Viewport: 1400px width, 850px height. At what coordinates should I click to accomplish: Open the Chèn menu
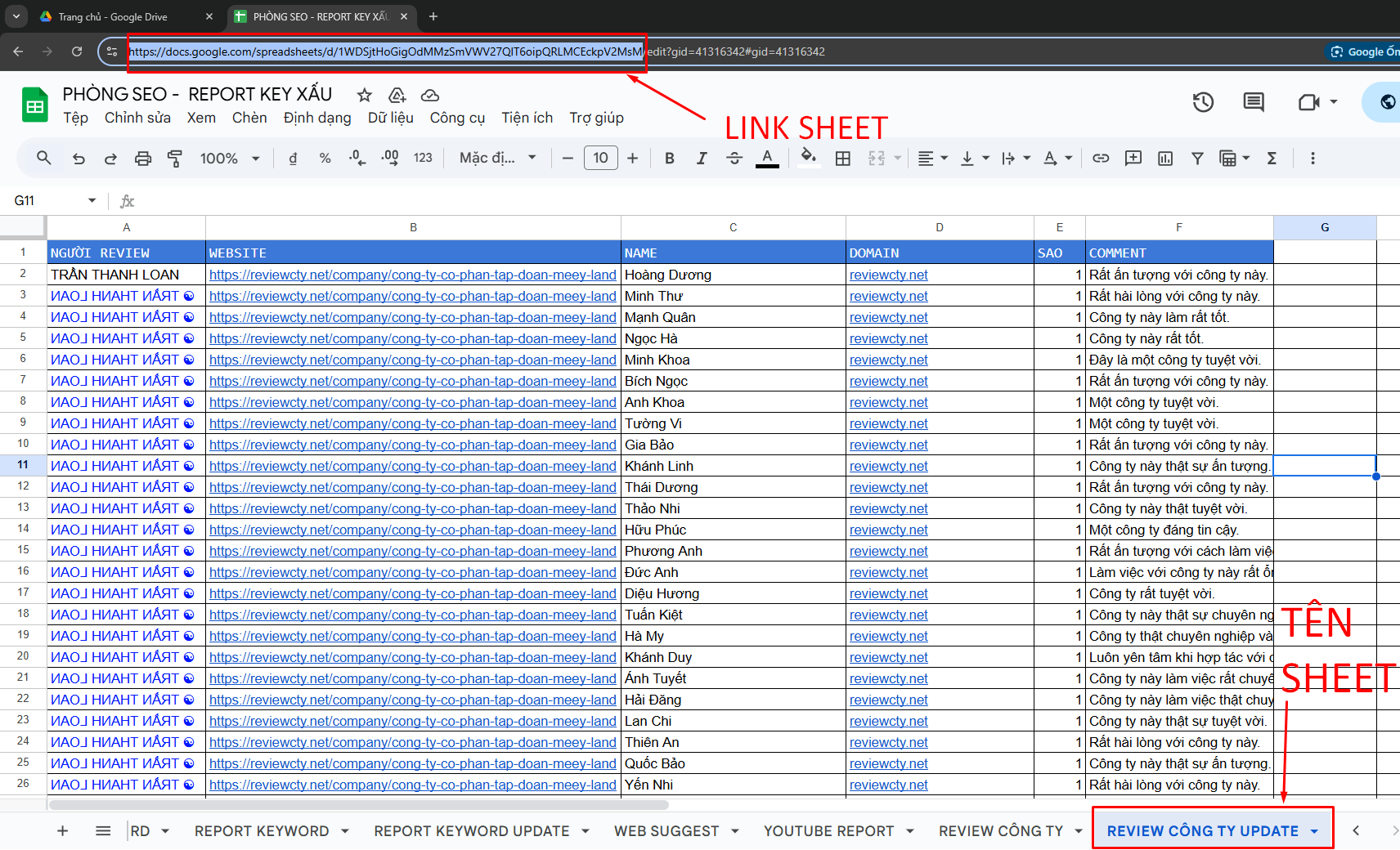click(x=249, y=118)
